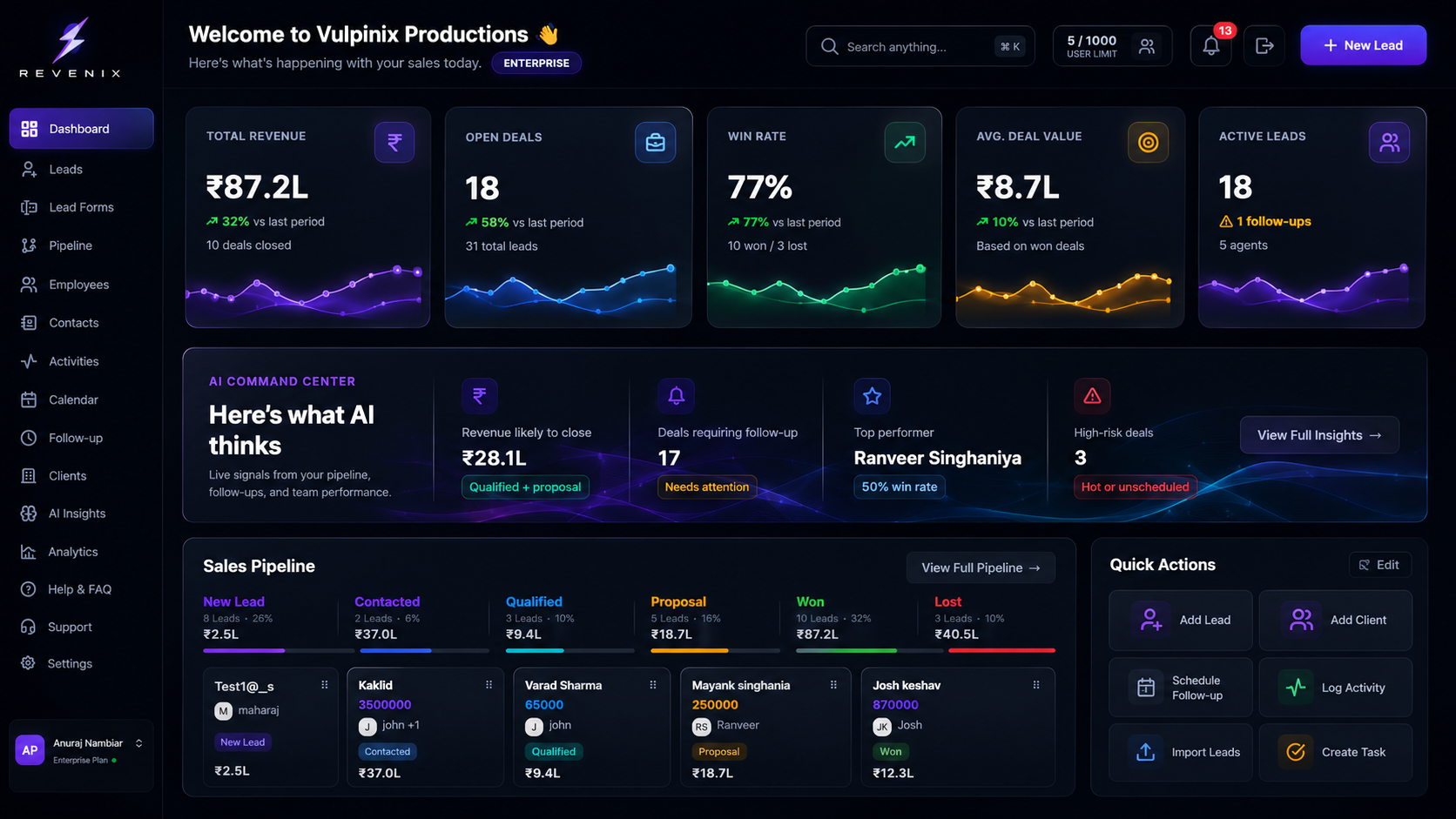Click the High-risk deals warning icon
The image size is (1456, 819).
(x=1092, y=396)
